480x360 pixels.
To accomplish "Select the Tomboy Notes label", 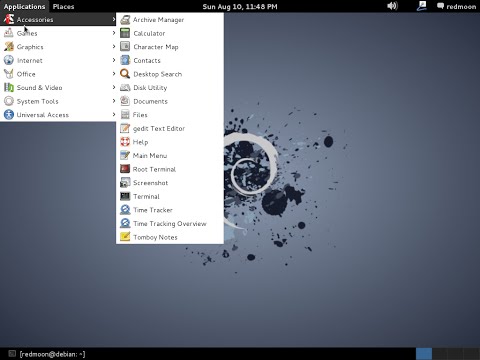I will point(155,237).
